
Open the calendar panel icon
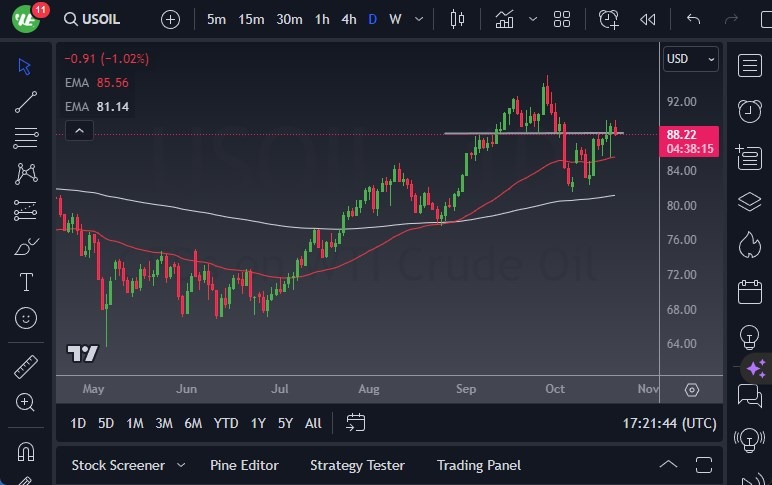point(749,292)
